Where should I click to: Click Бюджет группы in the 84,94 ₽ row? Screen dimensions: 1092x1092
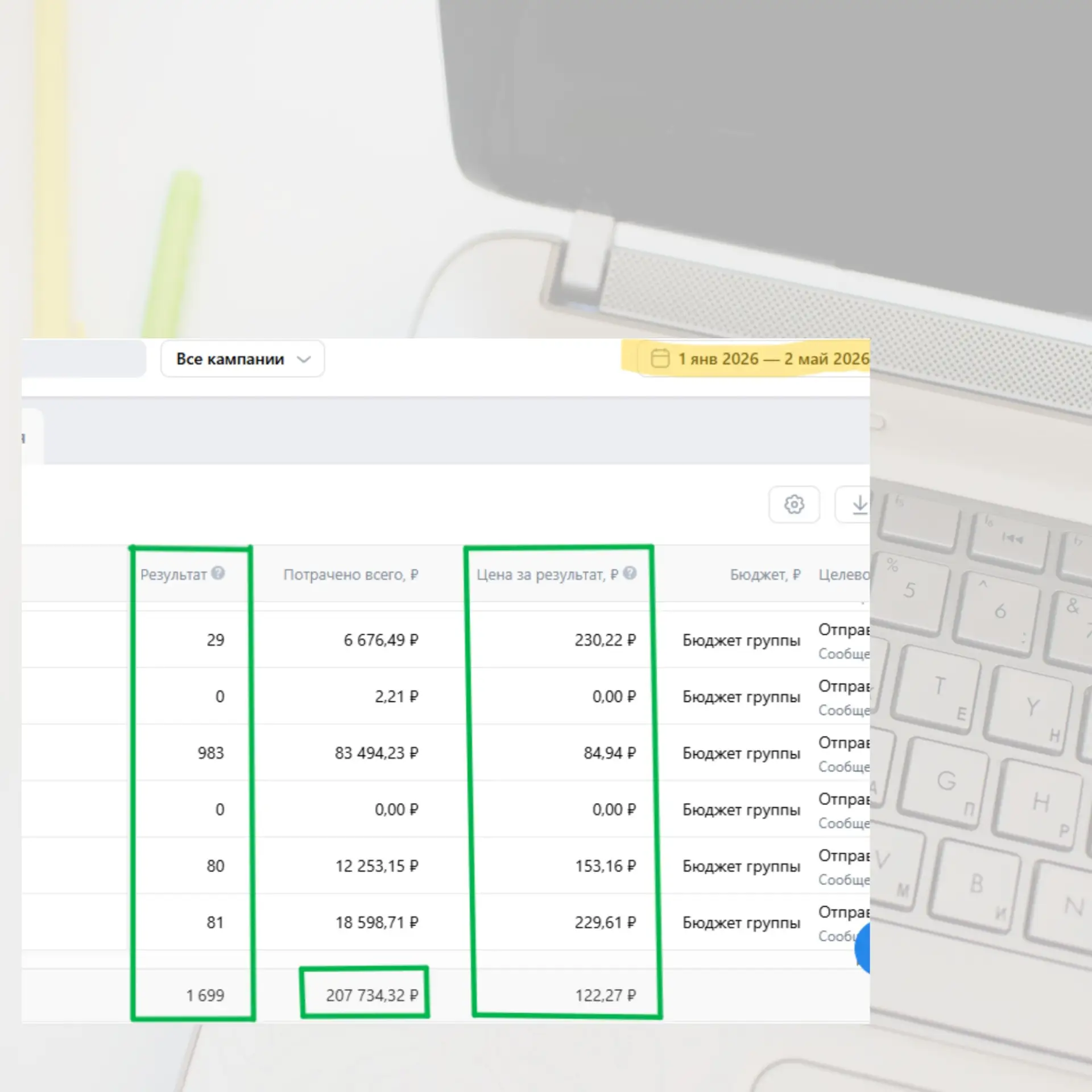click(742, 753)
